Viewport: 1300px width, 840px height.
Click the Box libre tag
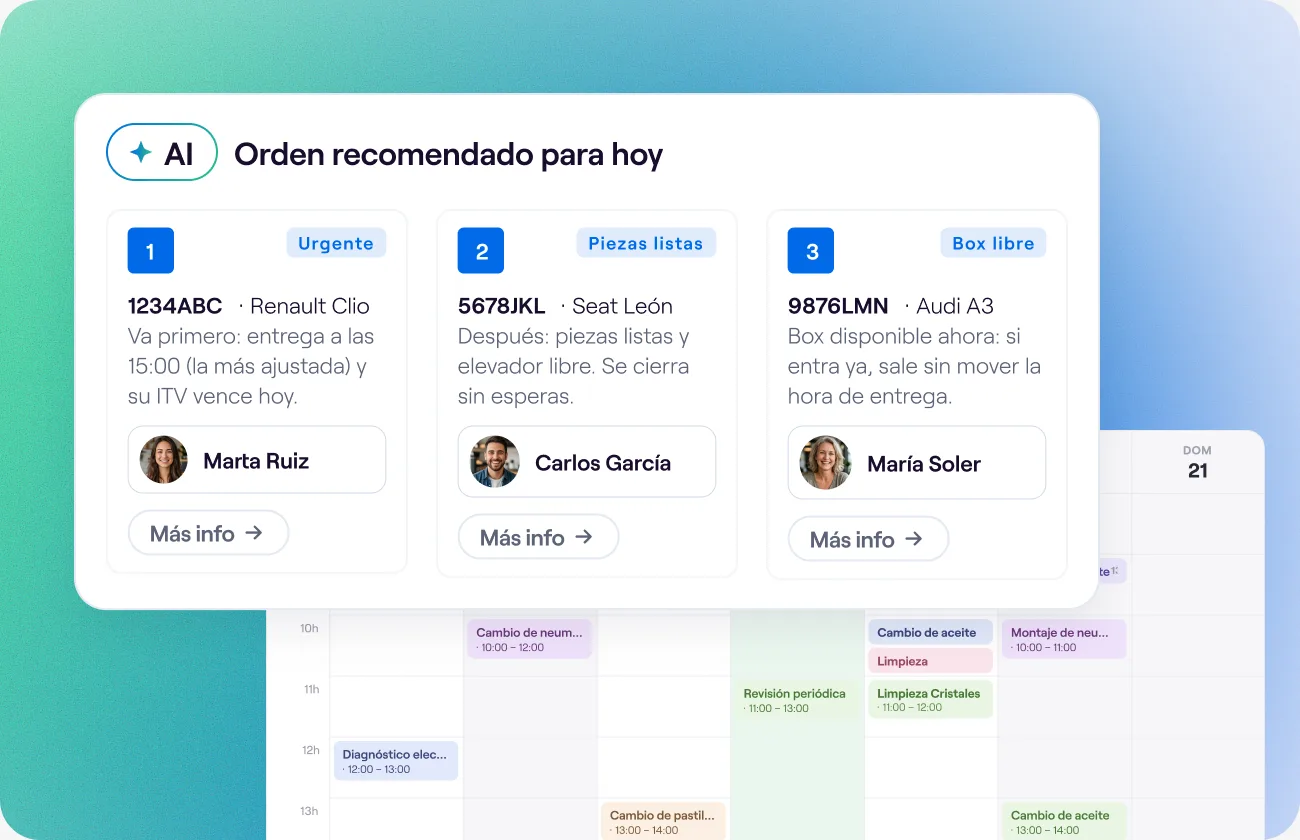click(993, 243)
